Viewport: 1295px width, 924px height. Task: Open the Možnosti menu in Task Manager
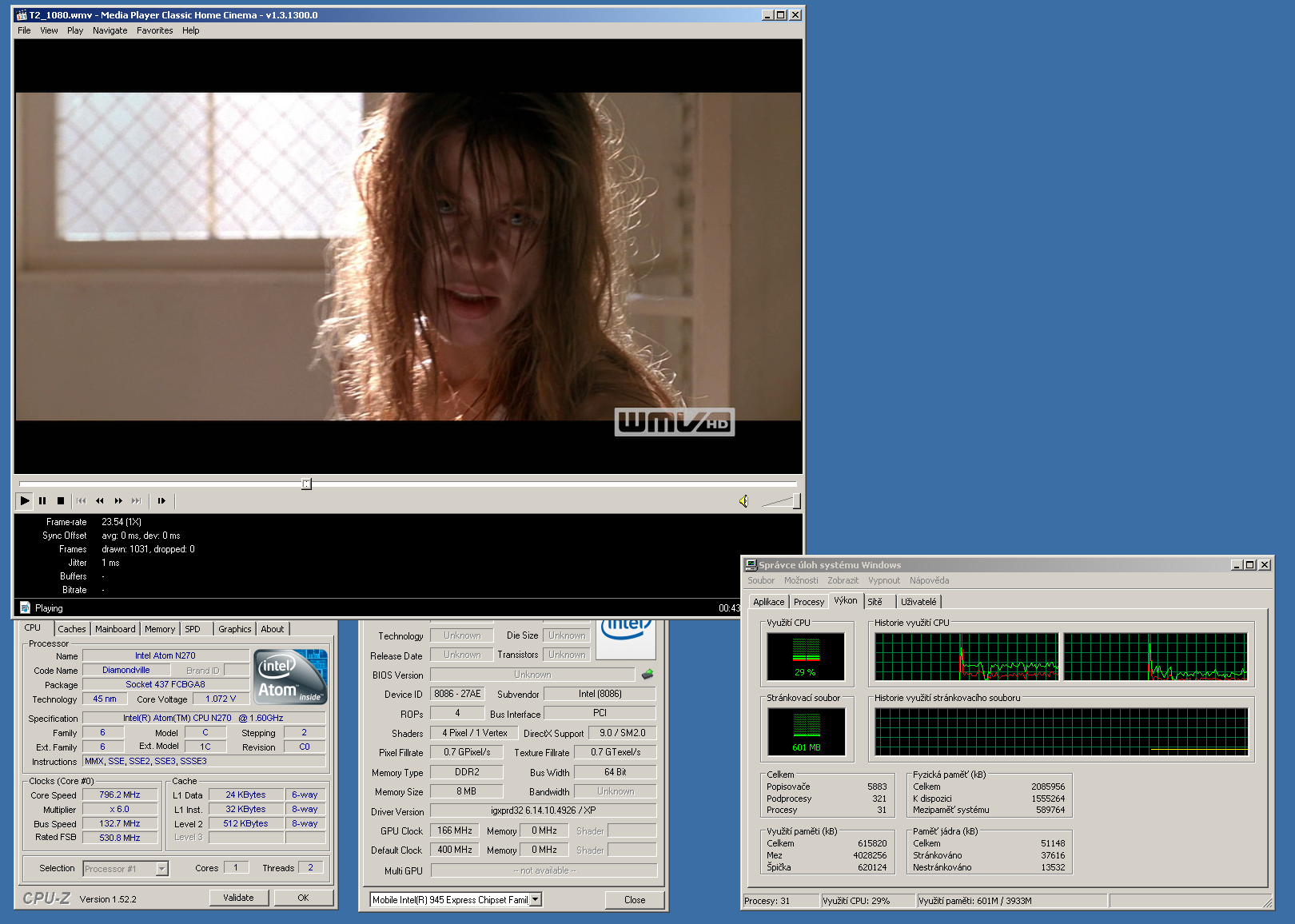point(801,580)
